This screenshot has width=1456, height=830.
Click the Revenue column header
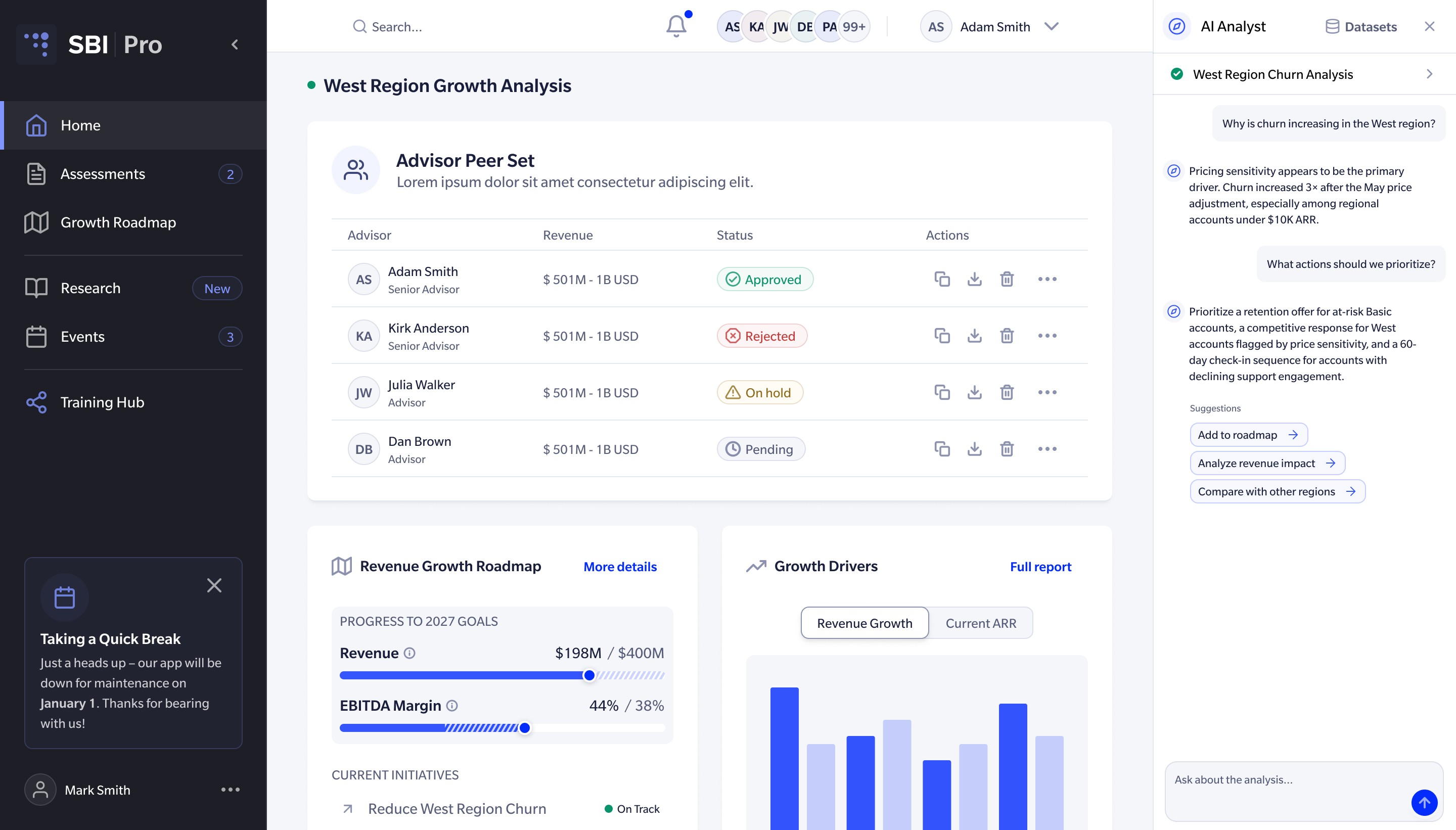(x=567, y=235)
